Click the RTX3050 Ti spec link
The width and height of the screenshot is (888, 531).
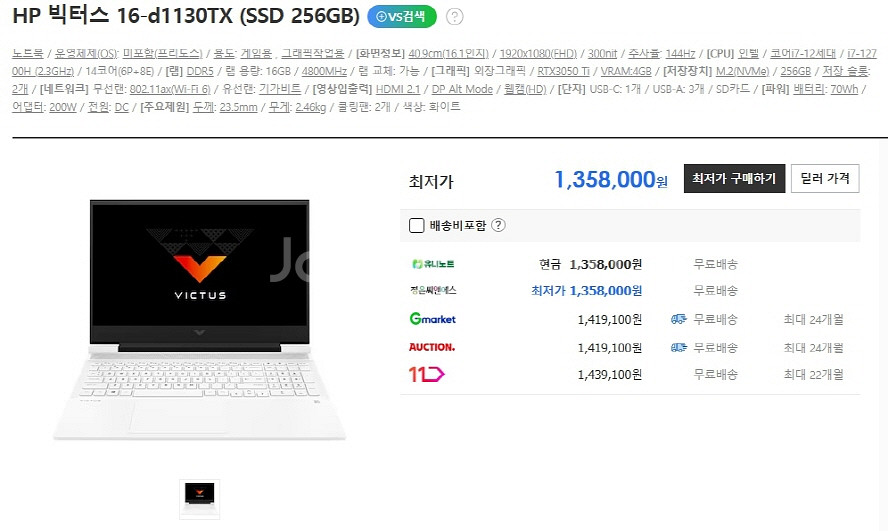pyautogui.click(x=563, y=71)
